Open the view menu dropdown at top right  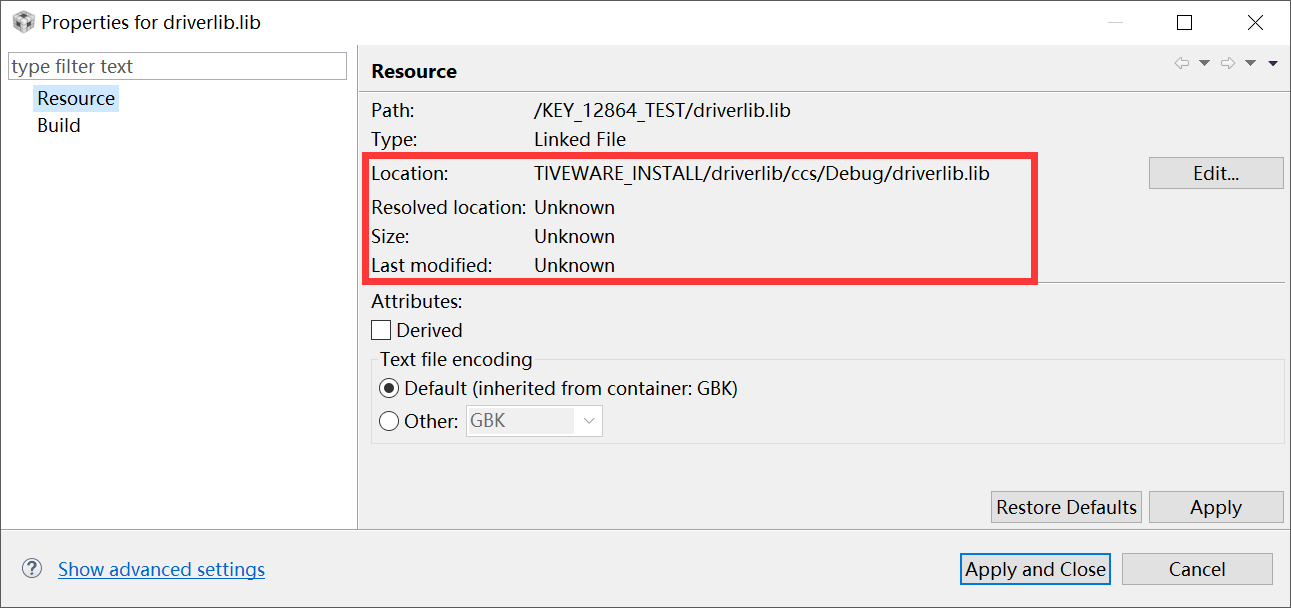1271,62
